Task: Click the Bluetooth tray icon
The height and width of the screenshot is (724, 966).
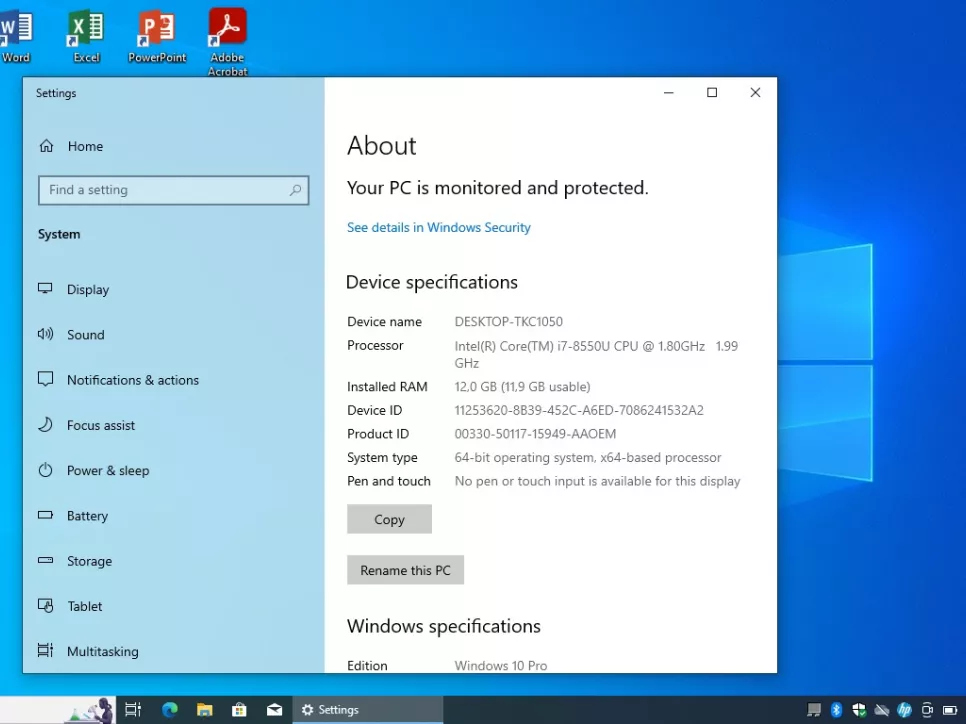Action: pos(836,710)
